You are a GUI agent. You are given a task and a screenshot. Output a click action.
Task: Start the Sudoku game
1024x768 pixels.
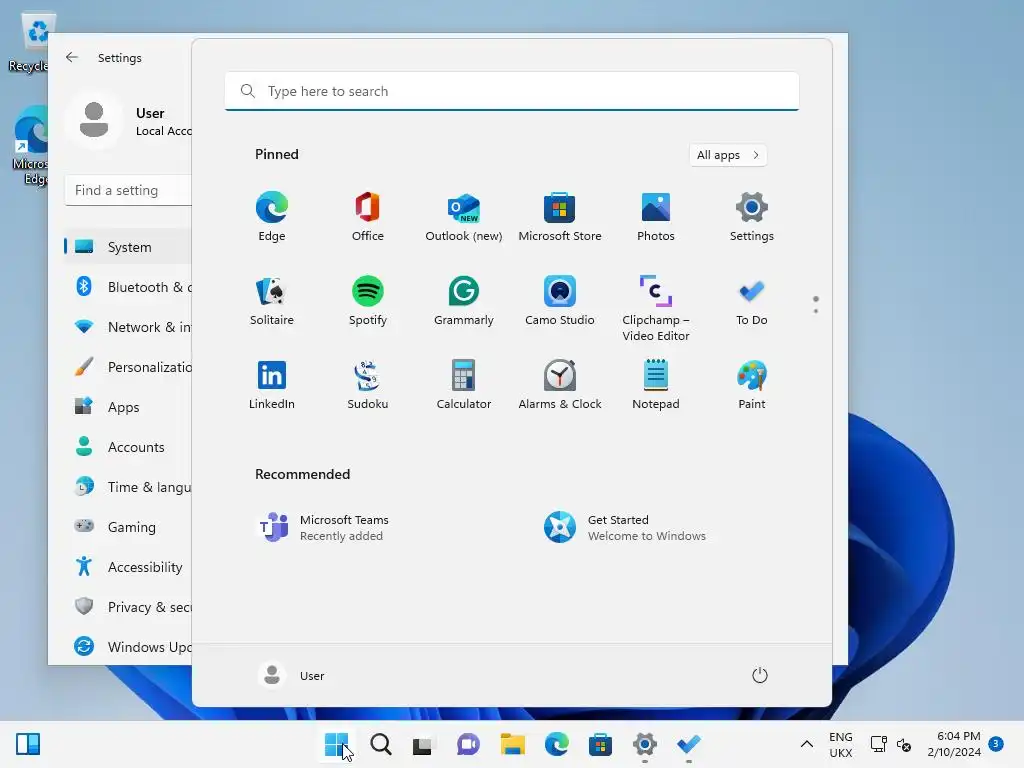tap(368, 385)
